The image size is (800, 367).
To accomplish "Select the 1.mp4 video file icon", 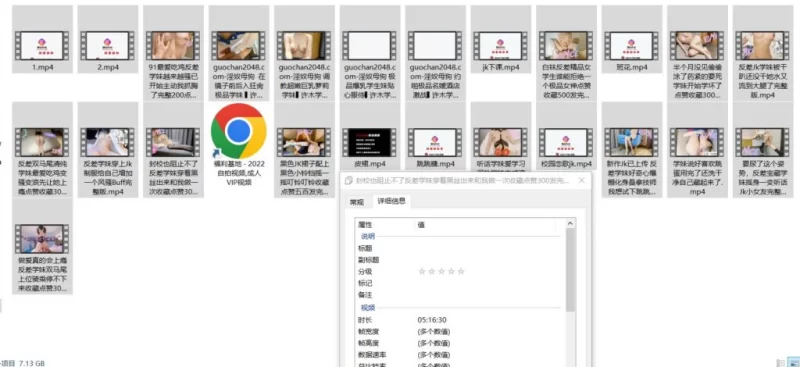I will coord(42,46).
